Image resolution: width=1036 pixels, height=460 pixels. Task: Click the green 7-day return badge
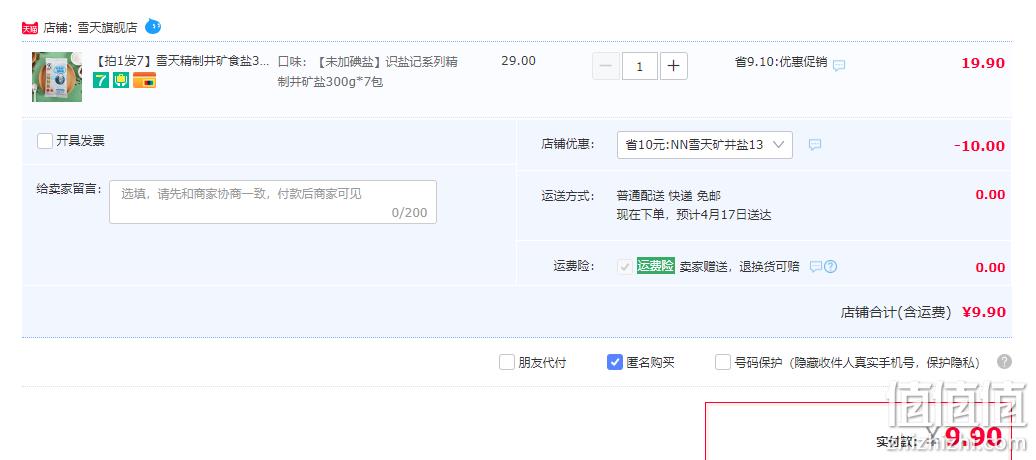click(x=100, y=81)
